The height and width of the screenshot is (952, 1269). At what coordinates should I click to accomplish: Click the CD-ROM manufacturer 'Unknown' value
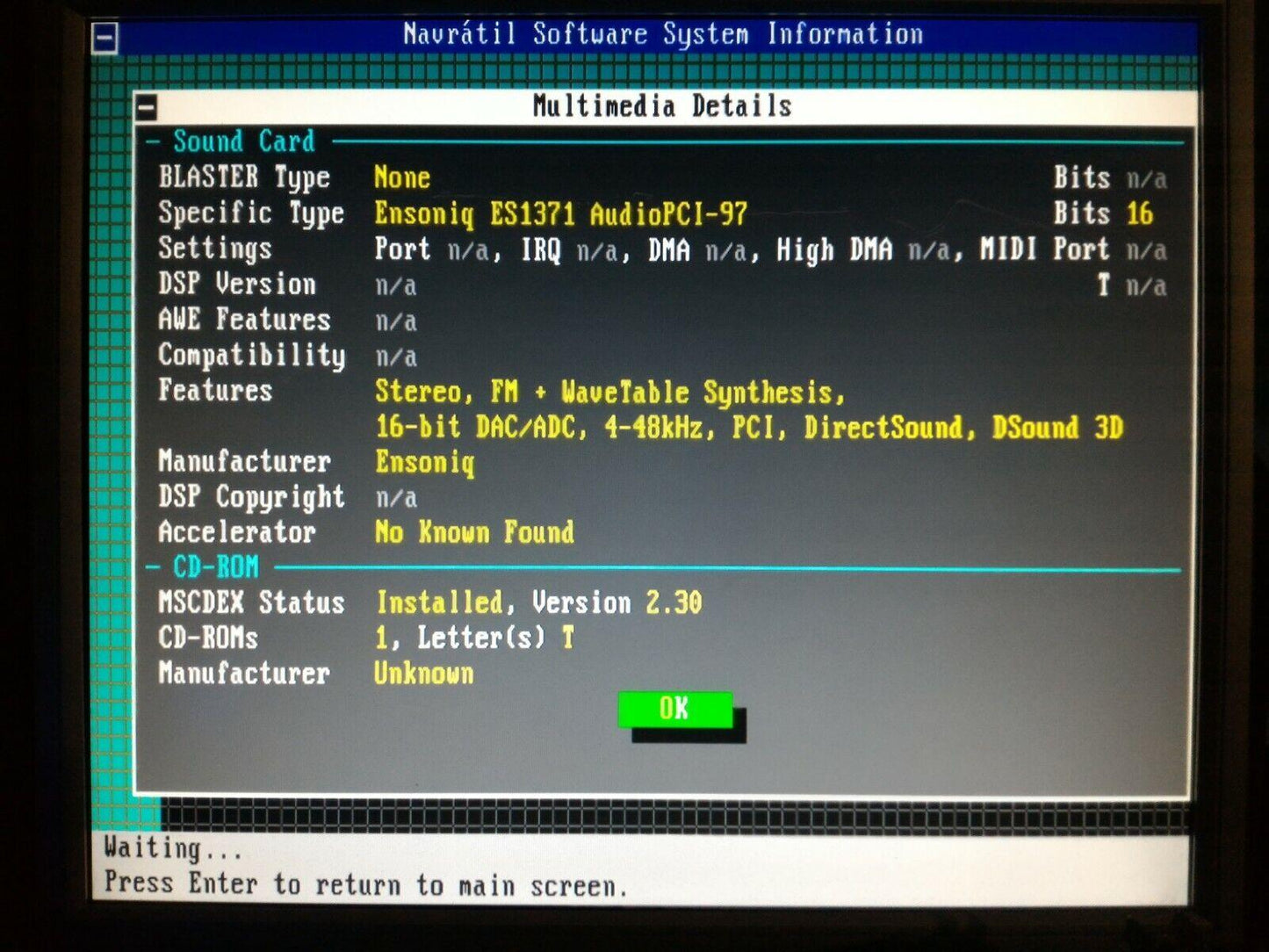click(x=423, y=674)
